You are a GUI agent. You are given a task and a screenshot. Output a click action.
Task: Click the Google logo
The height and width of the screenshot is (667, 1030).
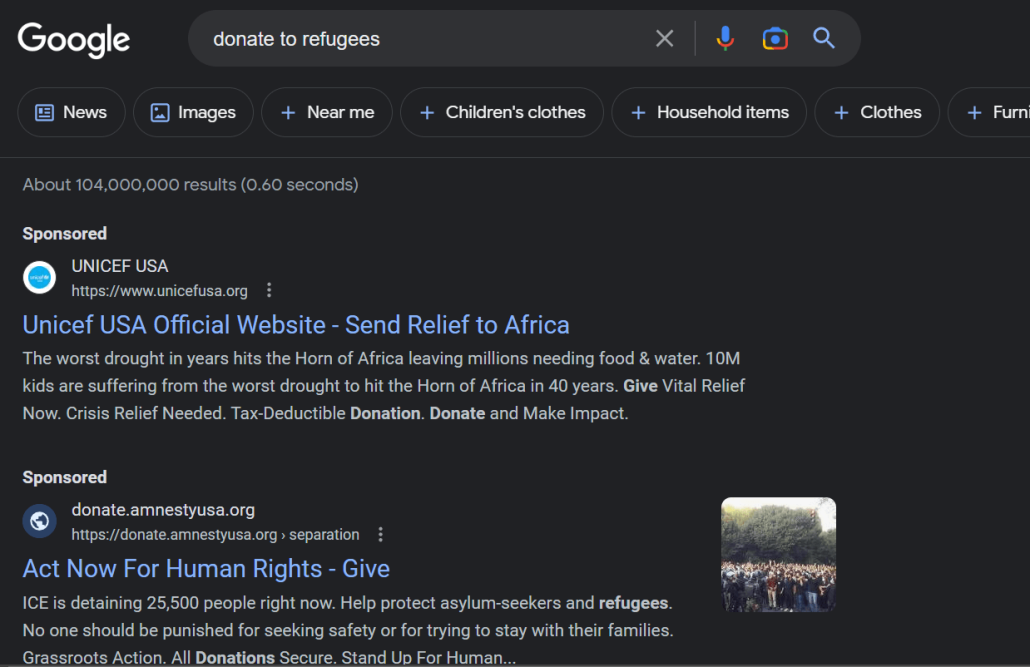[x=74, y=39]
